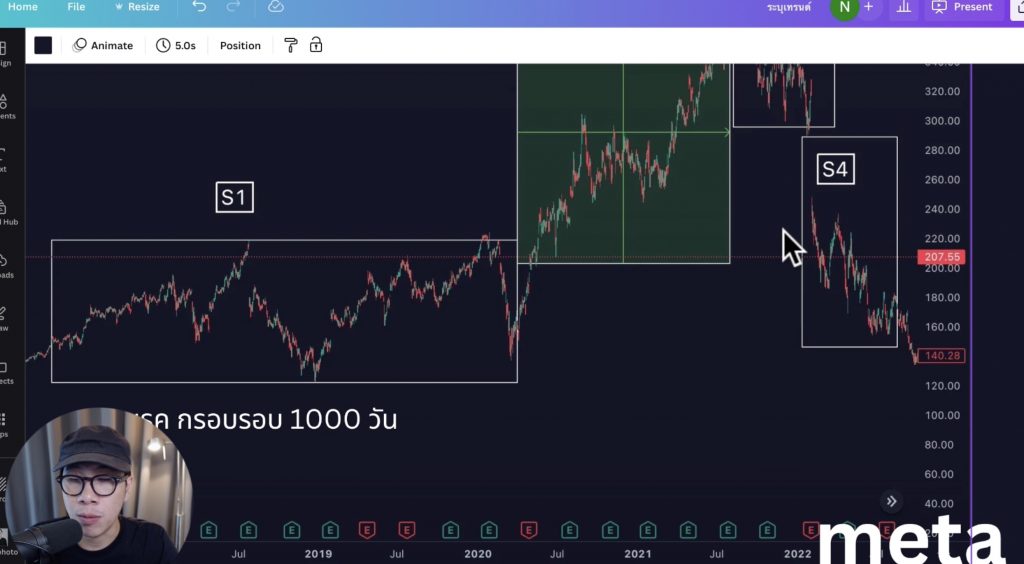Click the double chevron scroll button

(x=891, y=501)
